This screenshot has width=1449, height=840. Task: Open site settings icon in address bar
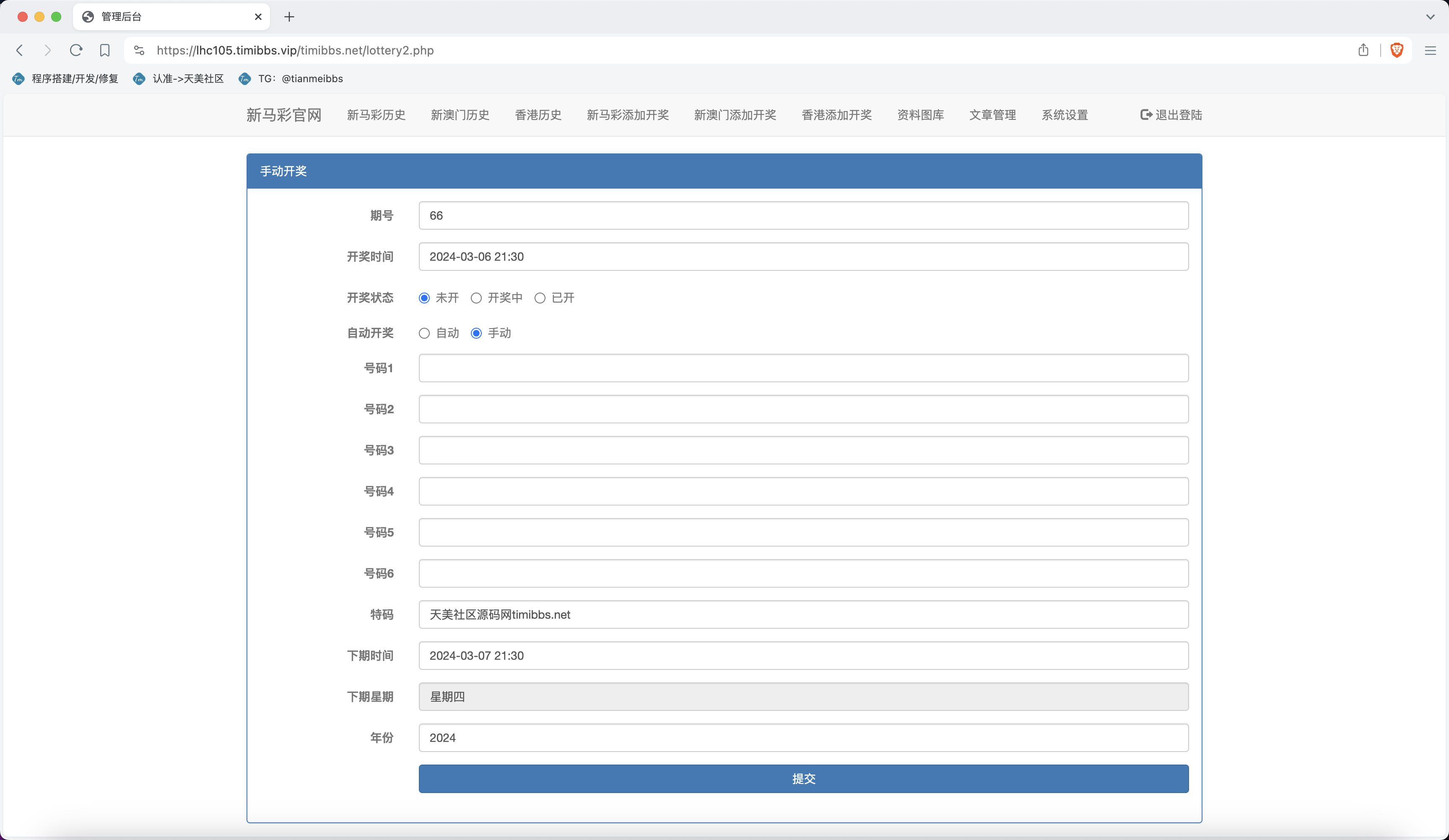coord(139,50)
